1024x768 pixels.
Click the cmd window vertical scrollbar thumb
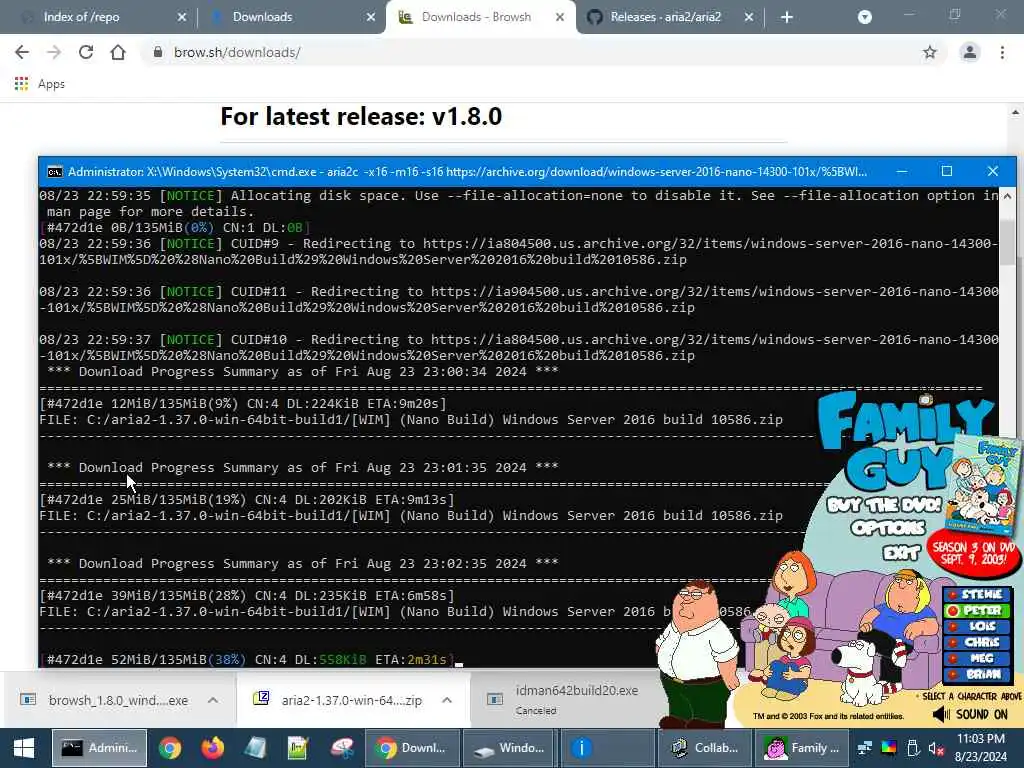[x=1008, y=242]
